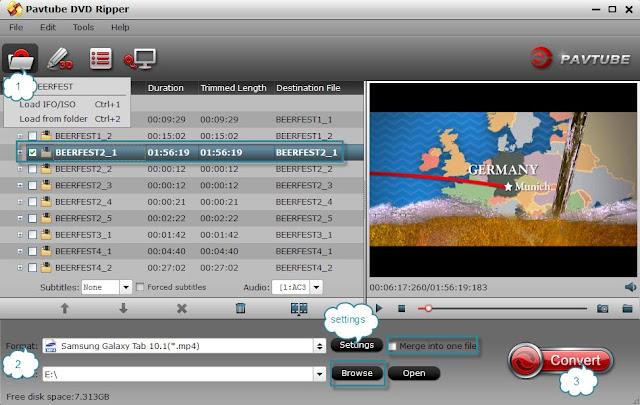Click the monitor search toolbar icon

[x=140, y=60]
